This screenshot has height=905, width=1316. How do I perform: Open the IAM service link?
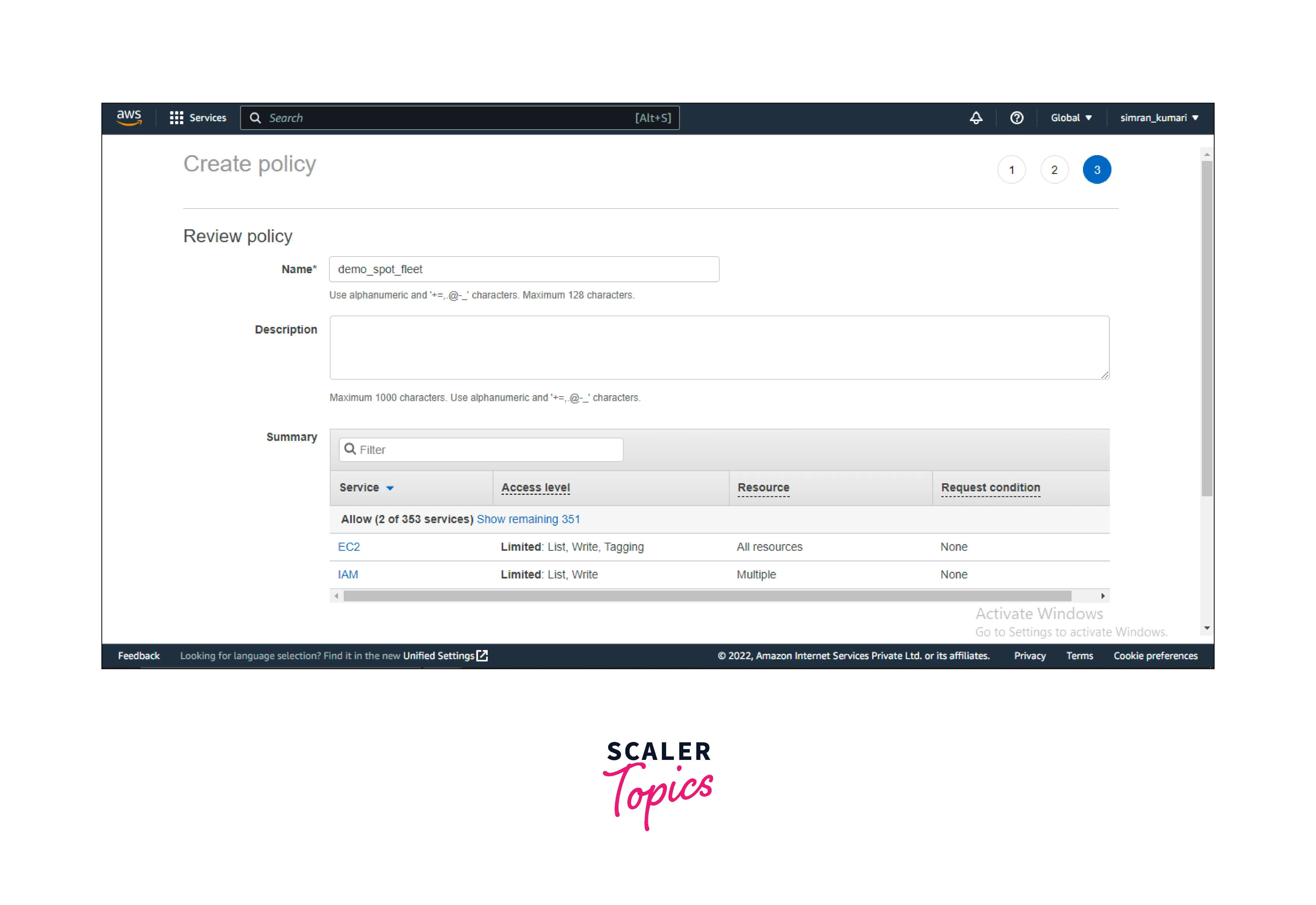tap(348, 575)
